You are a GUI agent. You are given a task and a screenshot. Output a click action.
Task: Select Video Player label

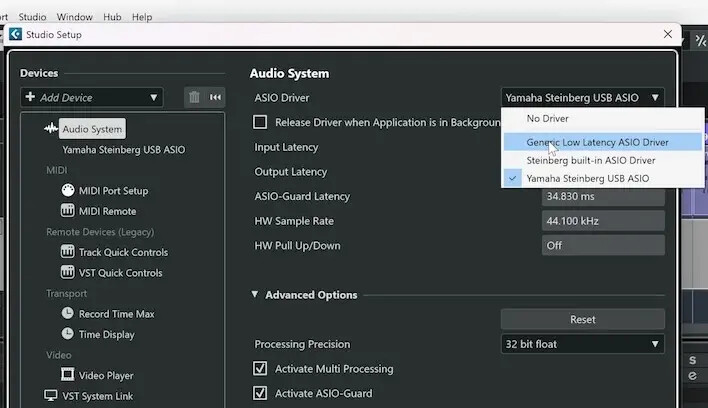point(106,375)
